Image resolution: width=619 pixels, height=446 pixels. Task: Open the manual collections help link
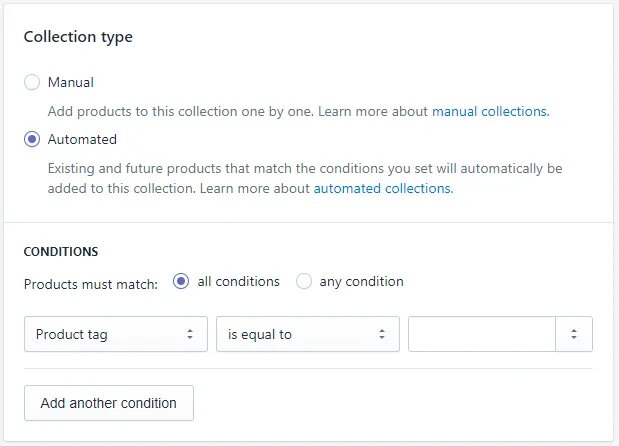490,112
